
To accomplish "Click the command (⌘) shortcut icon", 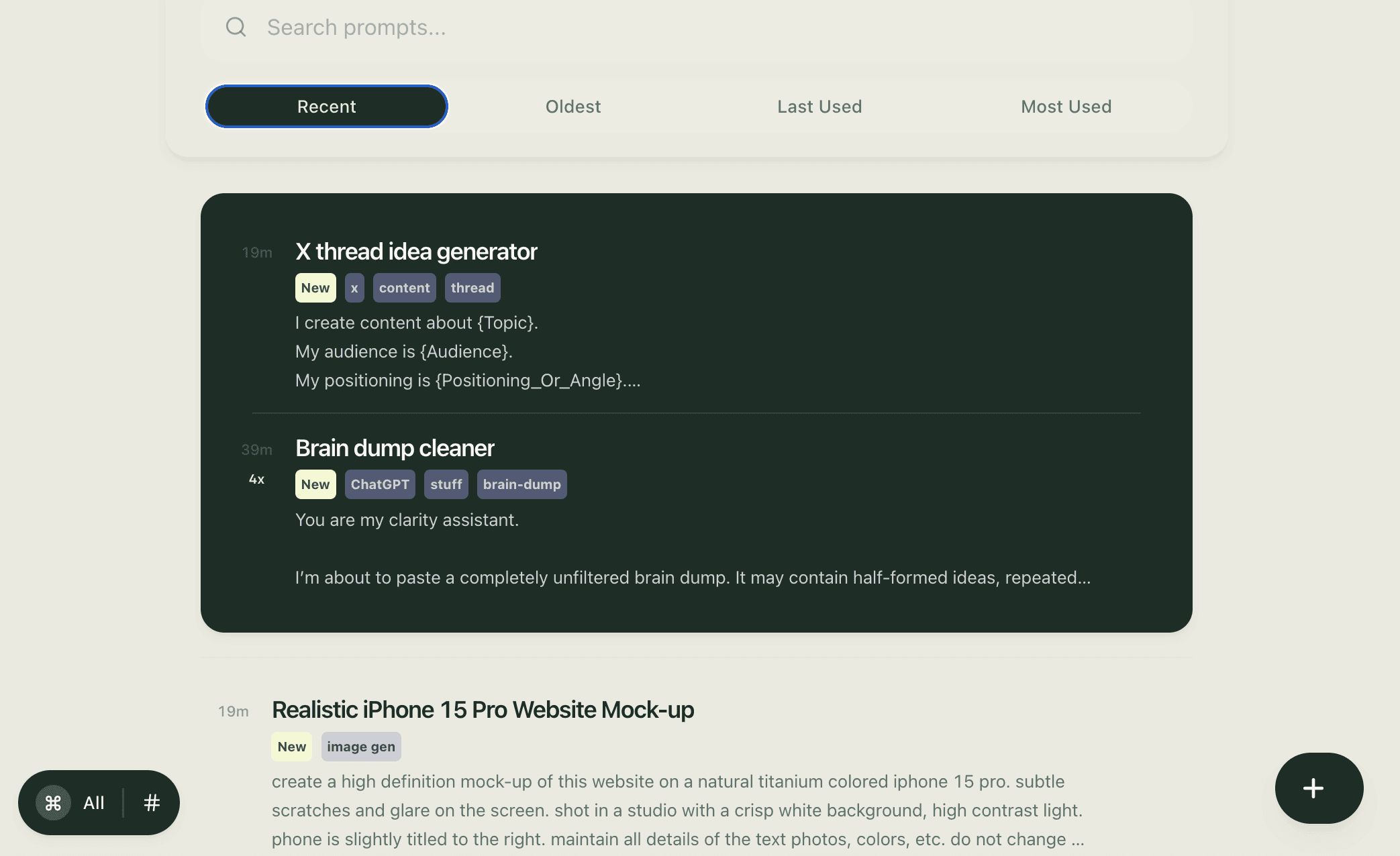I will [54, 802].
